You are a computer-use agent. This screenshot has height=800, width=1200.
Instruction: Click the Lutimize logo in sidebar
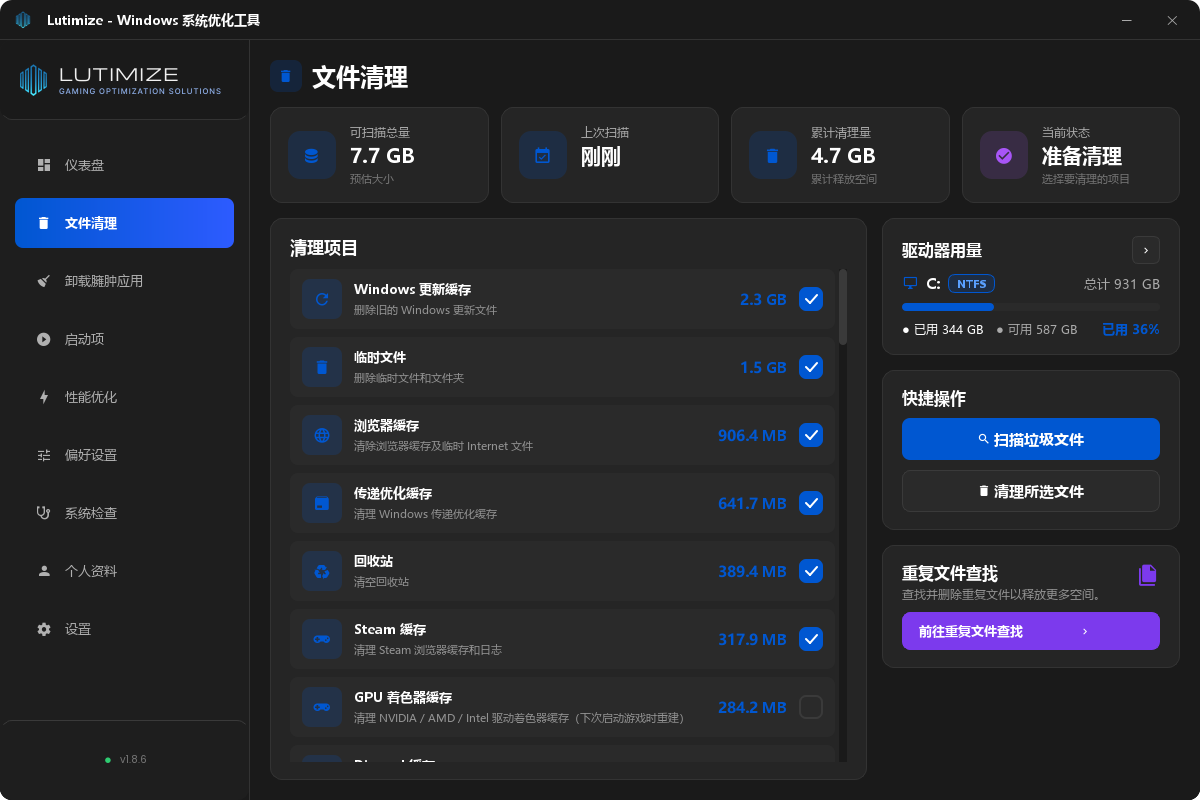[120, 80]
